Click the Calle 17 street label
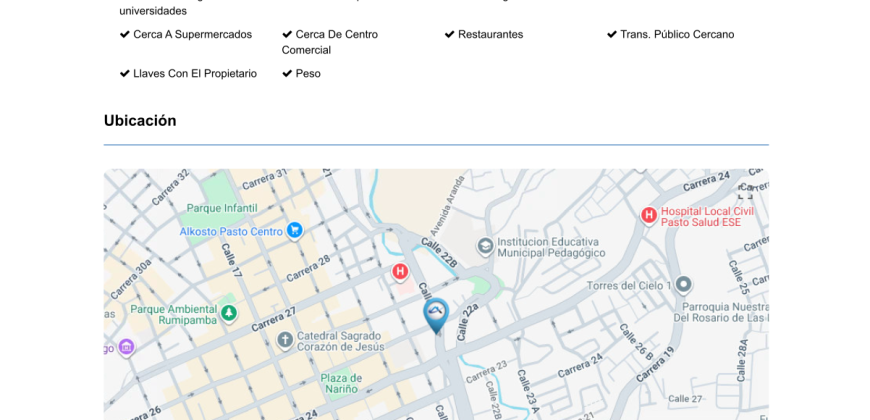The image size is (870, 420). tap(231, 260)
